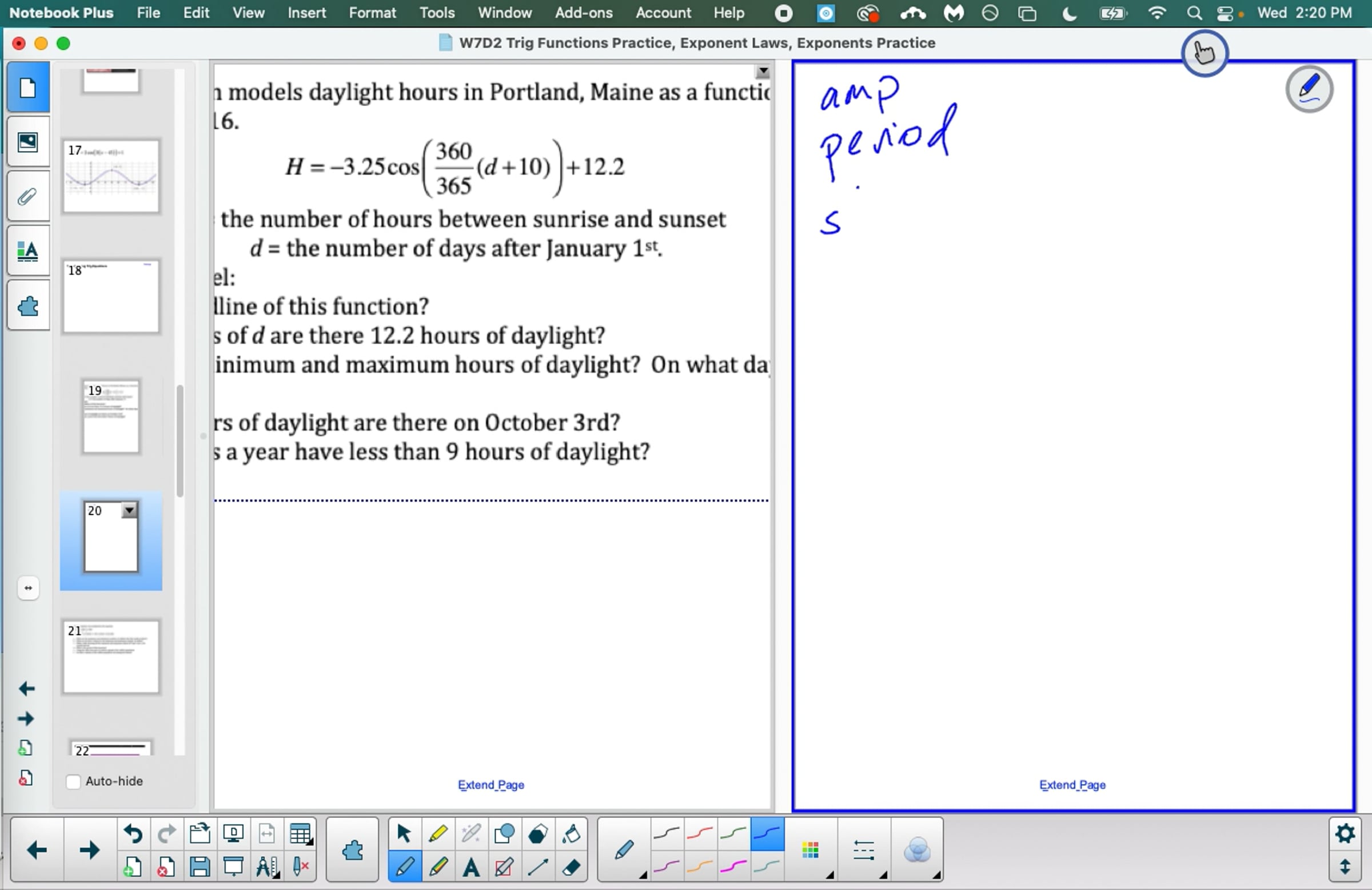Choose the Fill bucket tool
1372x890 pixels.
(571, 833)
